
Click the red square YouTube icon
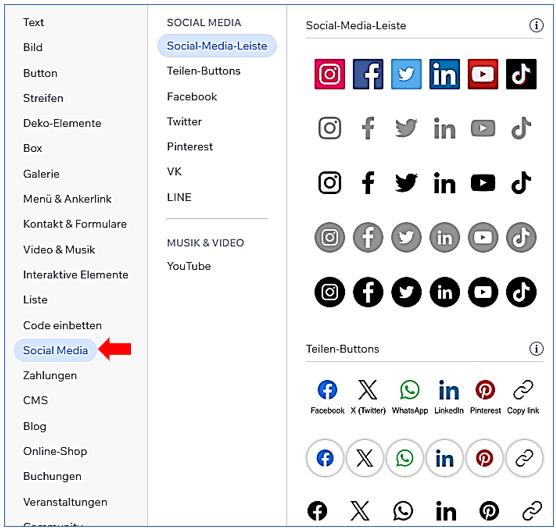pyautogui.click(x=483, y=74)
